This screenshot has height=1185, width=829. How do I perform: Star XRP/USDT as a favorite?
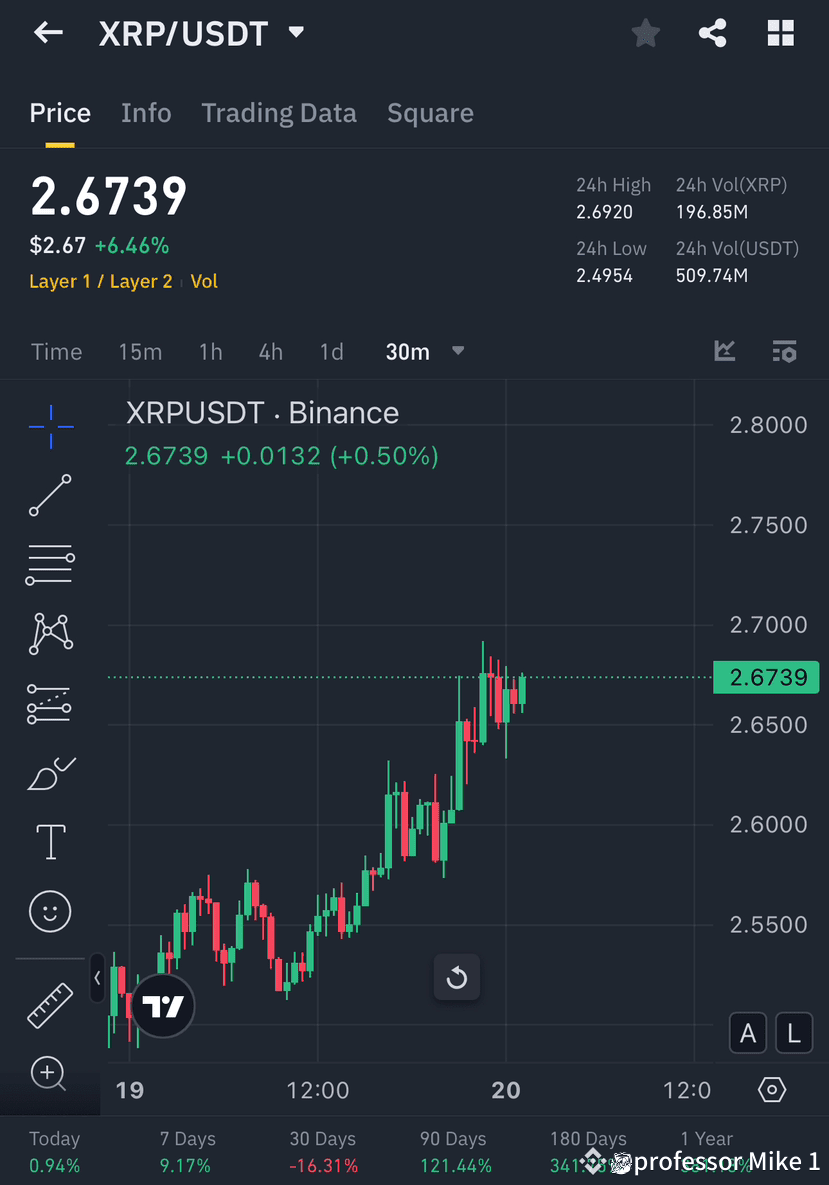(x=645, y=33)
